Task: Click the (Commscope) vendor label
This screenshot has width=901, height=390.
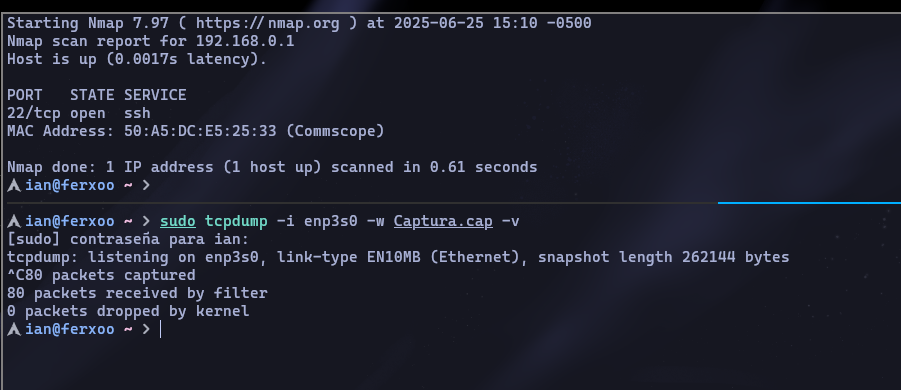Action: 335,131
